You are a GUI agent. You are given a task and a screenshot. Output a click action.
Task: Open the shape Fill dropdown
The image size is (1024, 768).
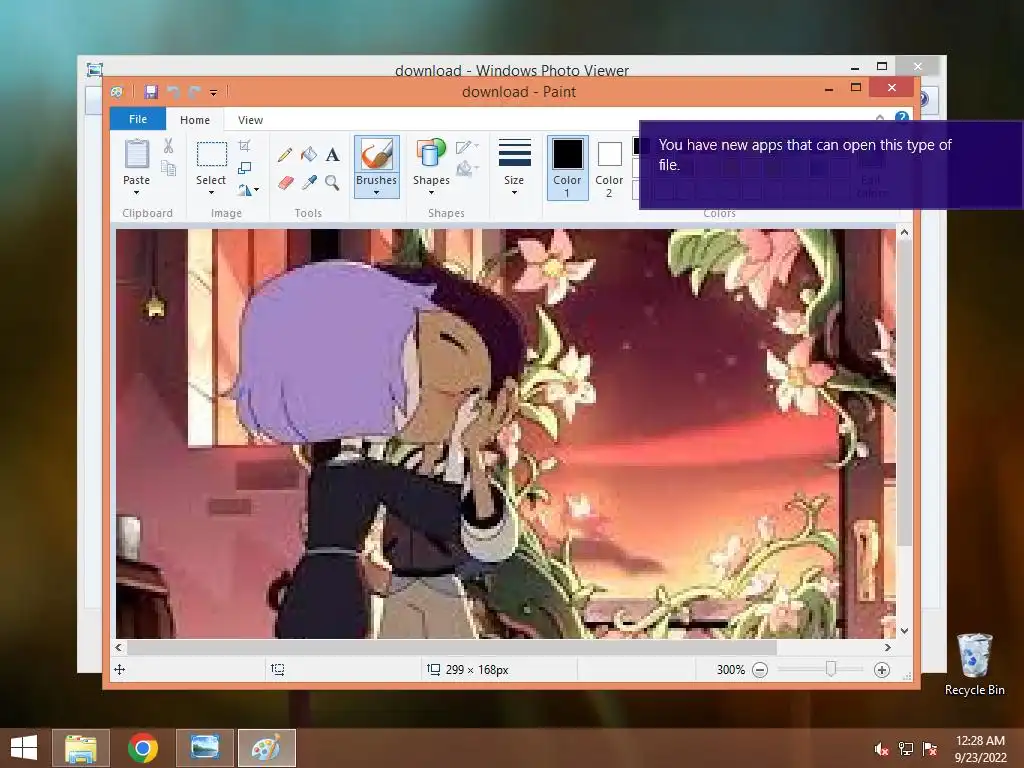point(467,169)
